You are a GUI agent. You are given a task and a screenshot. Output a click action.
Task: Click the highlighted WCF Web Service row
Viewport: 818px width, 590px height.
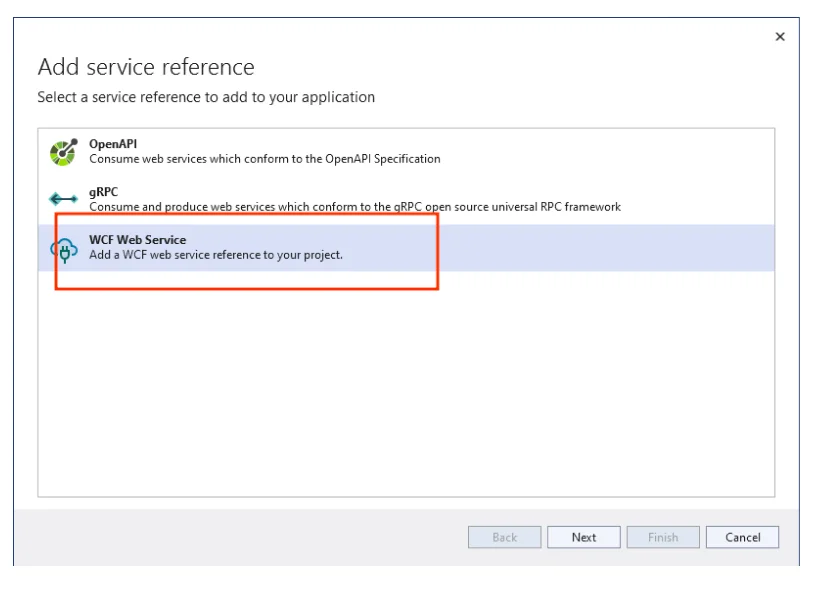(x=400, y=247)
